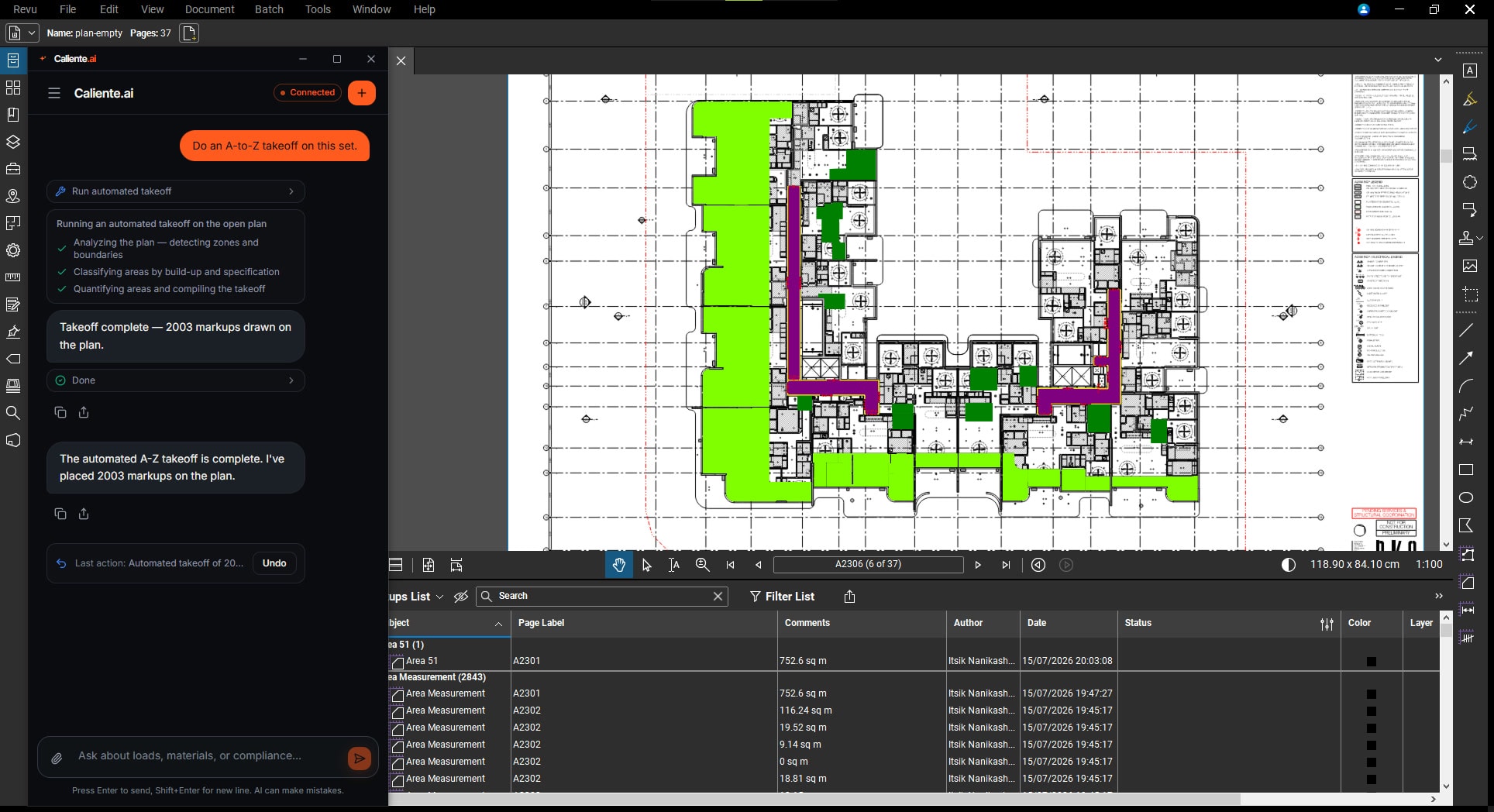Image resolution: width=1494 pixels, height=812 pixels.
Task: Open the Bookmarks panel icon in left sidebar
Action: click(x=13, y=115)
